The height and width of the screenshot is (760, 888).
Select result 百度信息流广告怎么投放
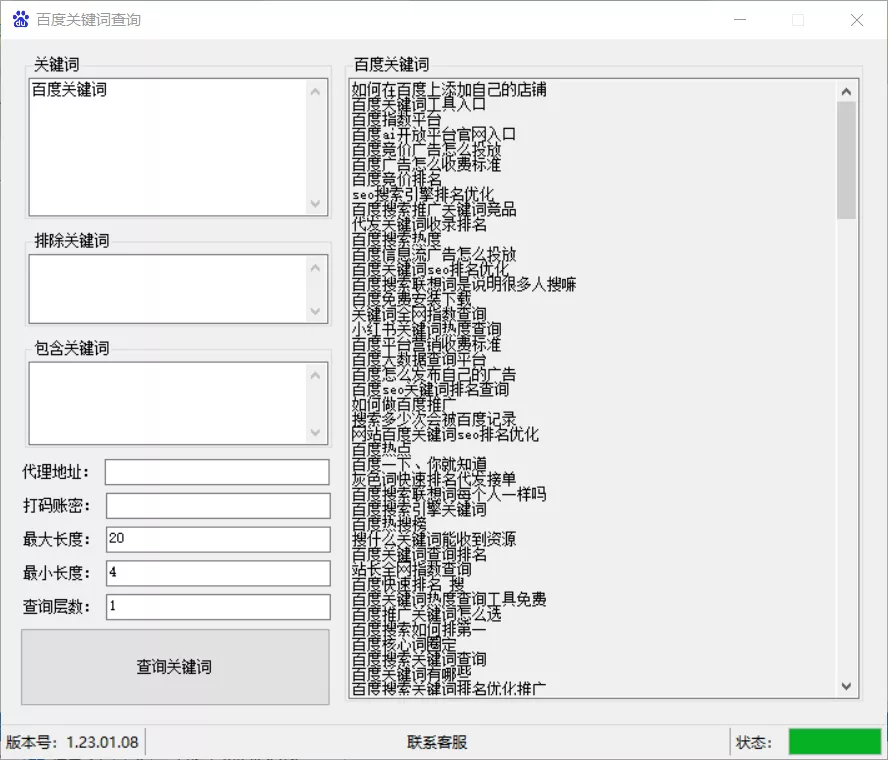pos(434,254)
